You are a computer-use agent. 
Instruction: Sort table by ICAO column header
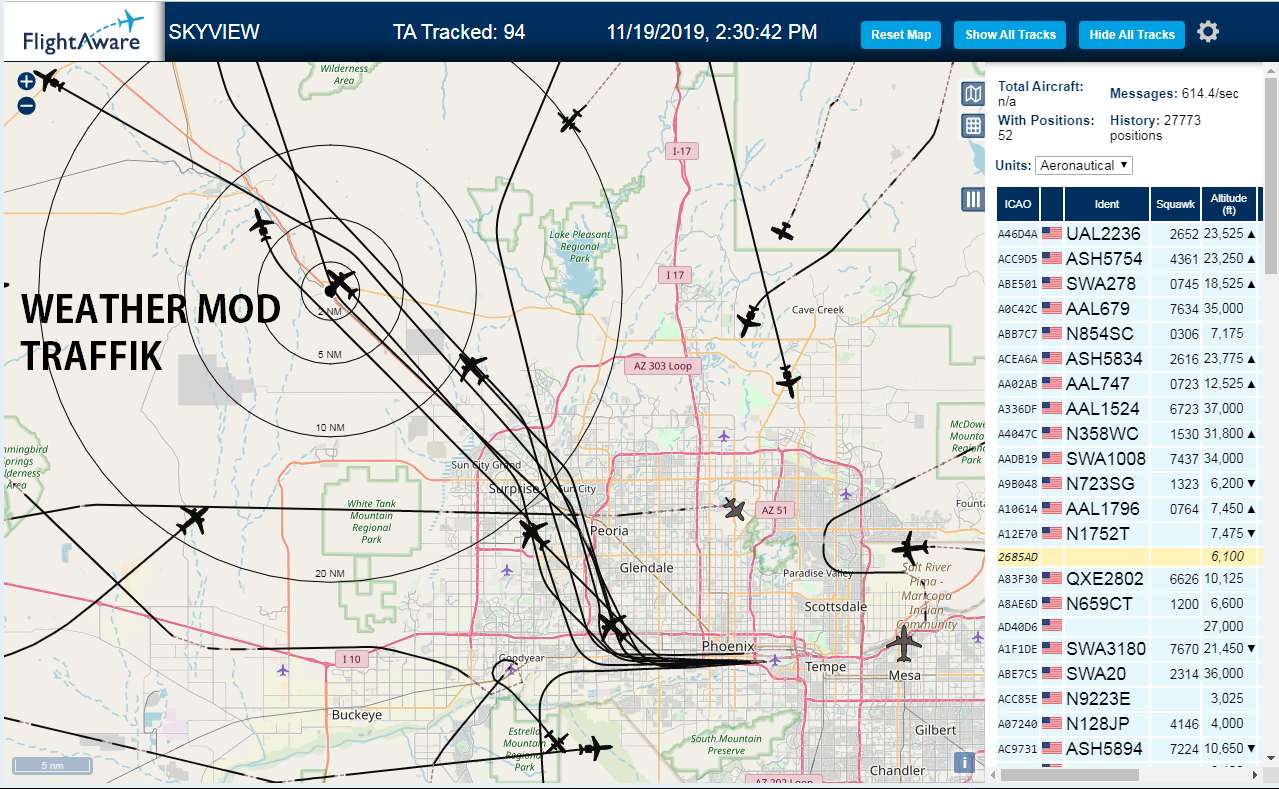(1018, 204)
